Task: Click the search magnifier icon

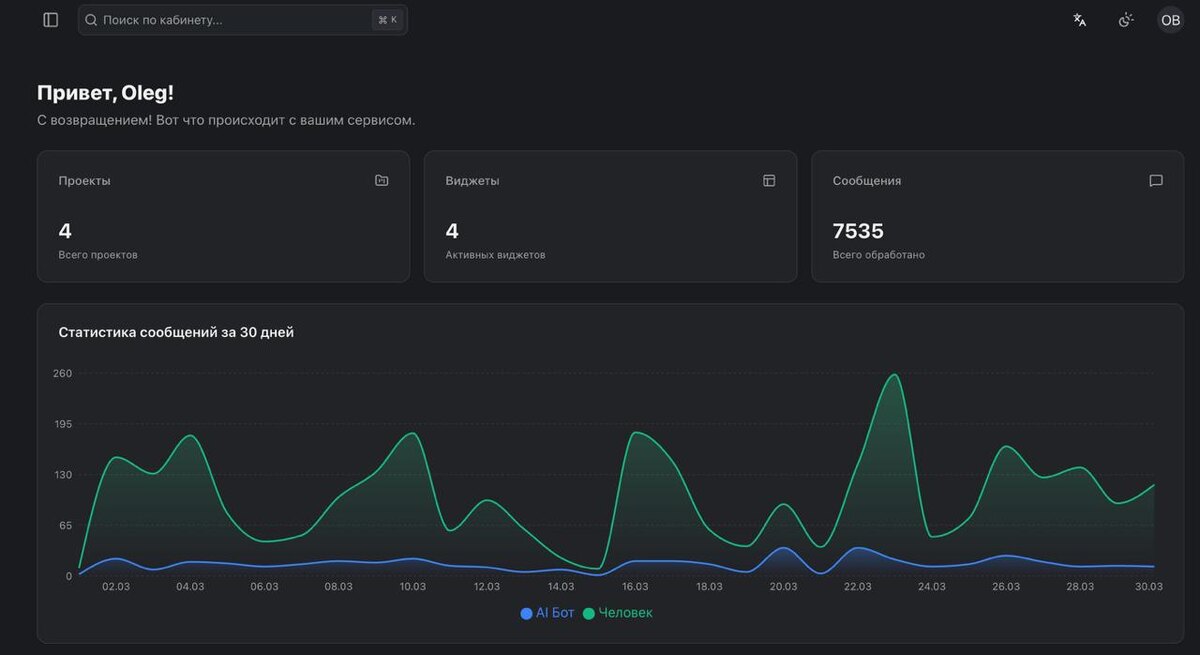Action: click(x=91, y=20)
